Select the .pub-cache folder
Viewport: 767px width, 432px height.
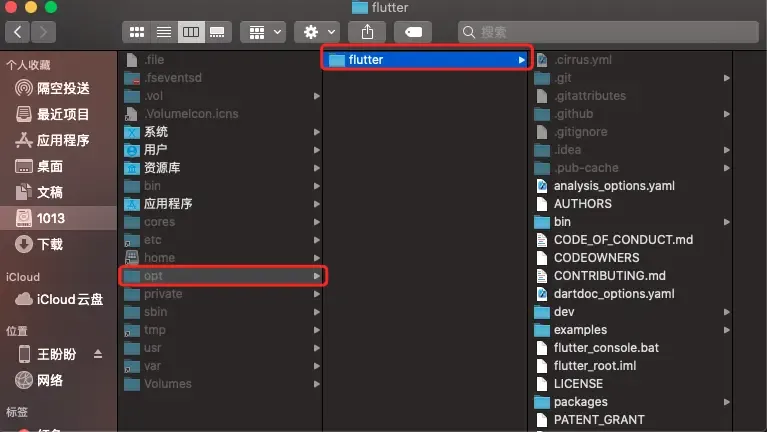point(631,168)
